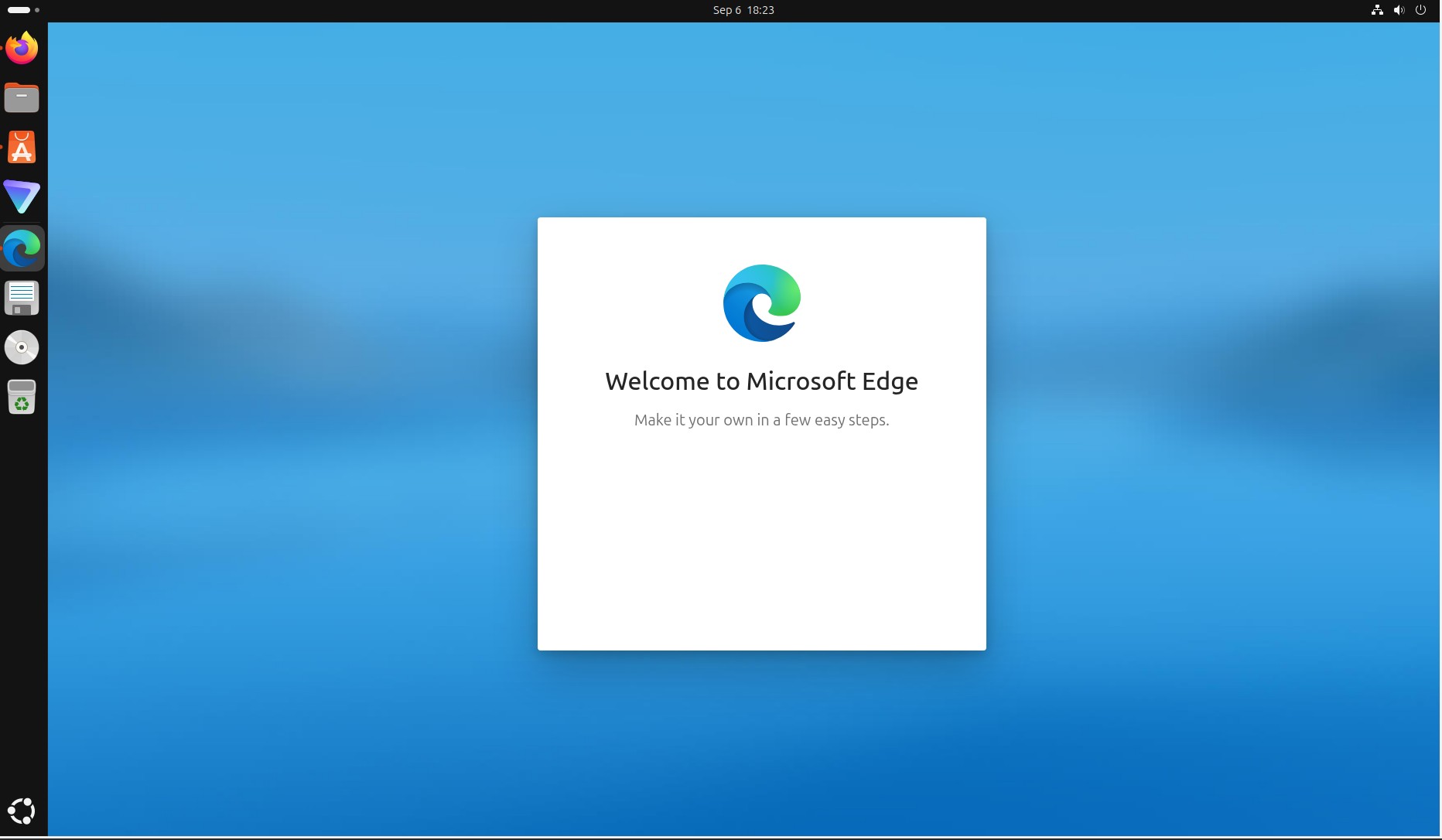
Task: Open the power menu icon
Action: coord(1420,10)
